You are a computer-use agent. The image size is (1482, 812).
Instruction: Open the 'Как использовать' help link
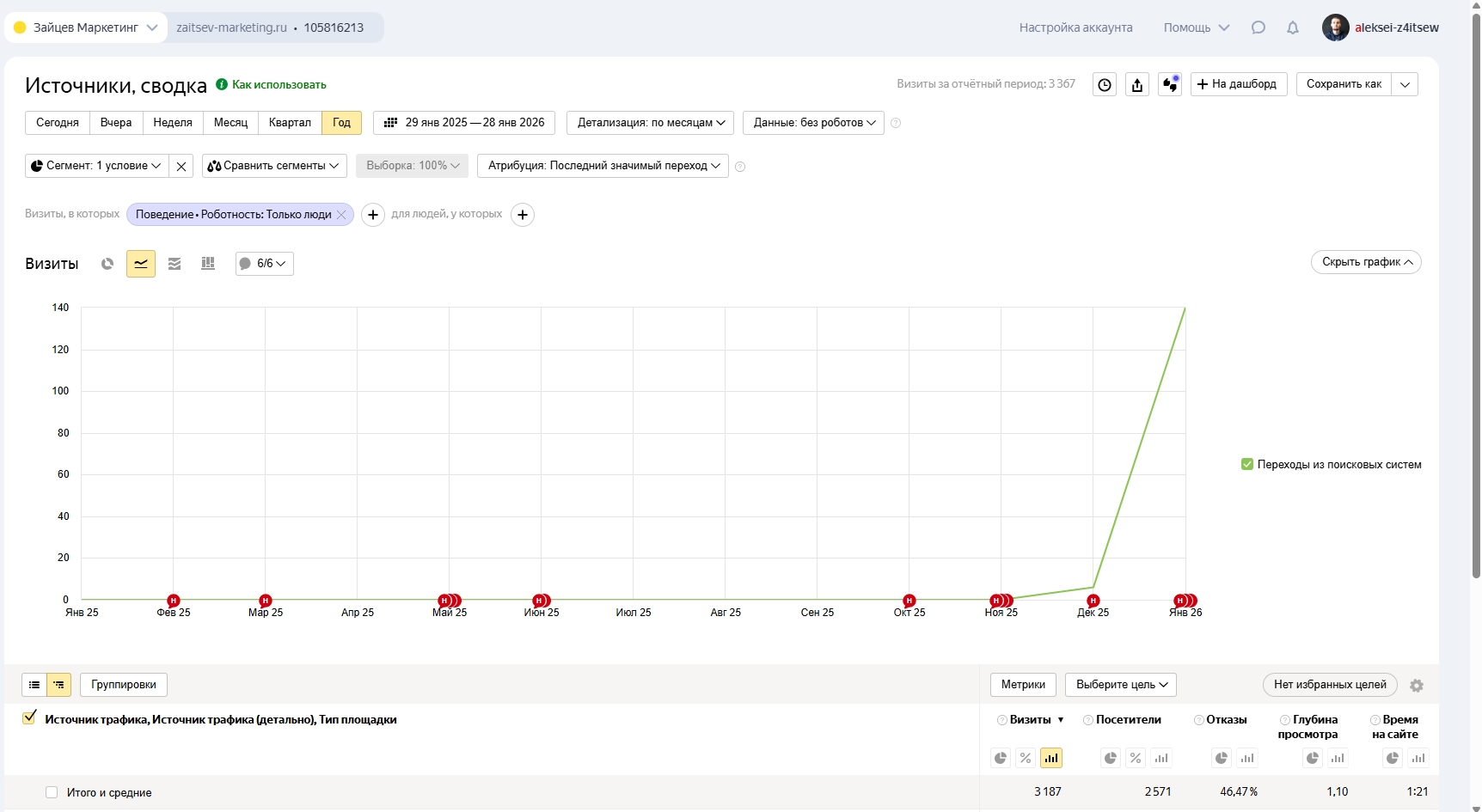point(279,84)
